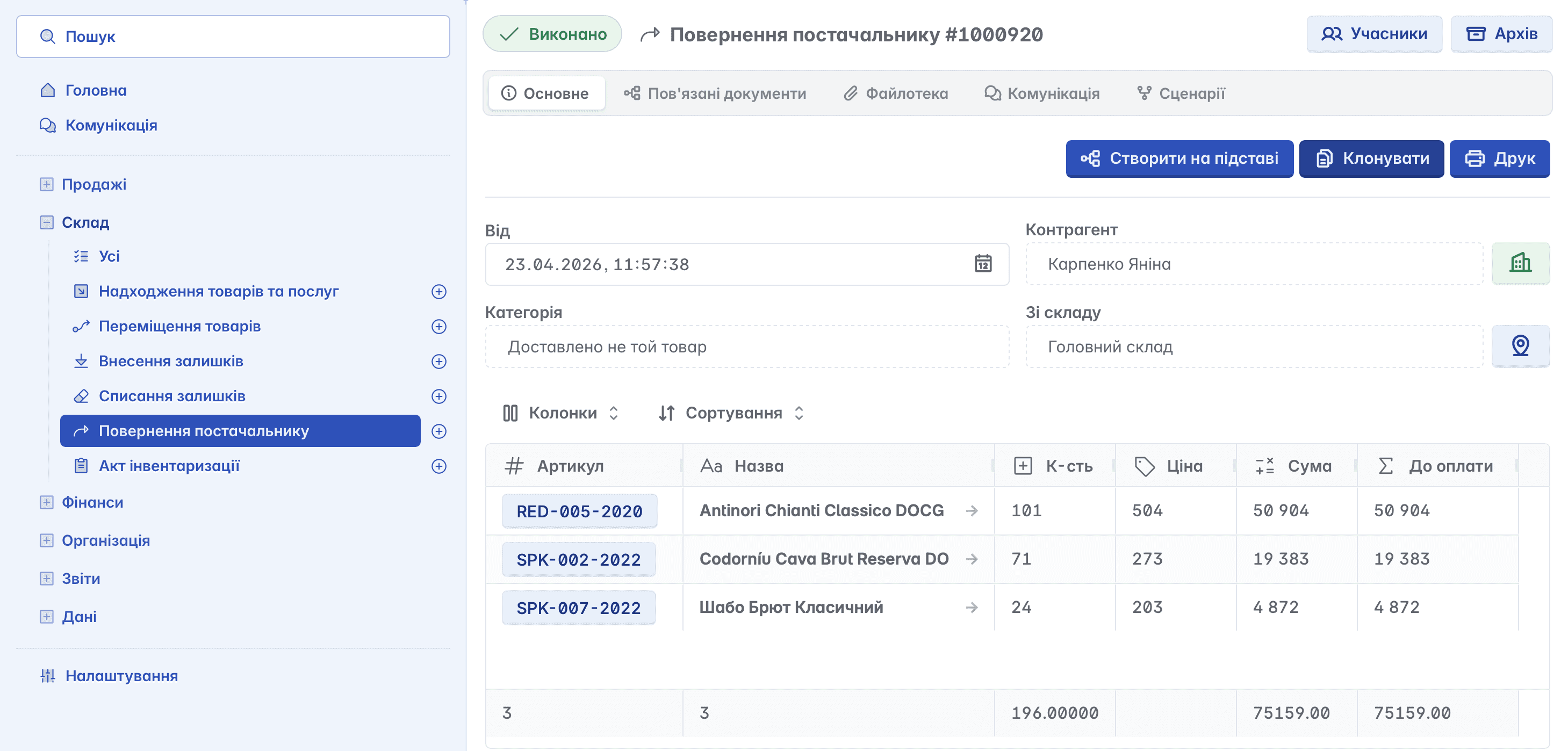Add a new Переміщення товарів via its plus icon
The height and width of the screenshot is (751, 1568).
coord(438,326)
